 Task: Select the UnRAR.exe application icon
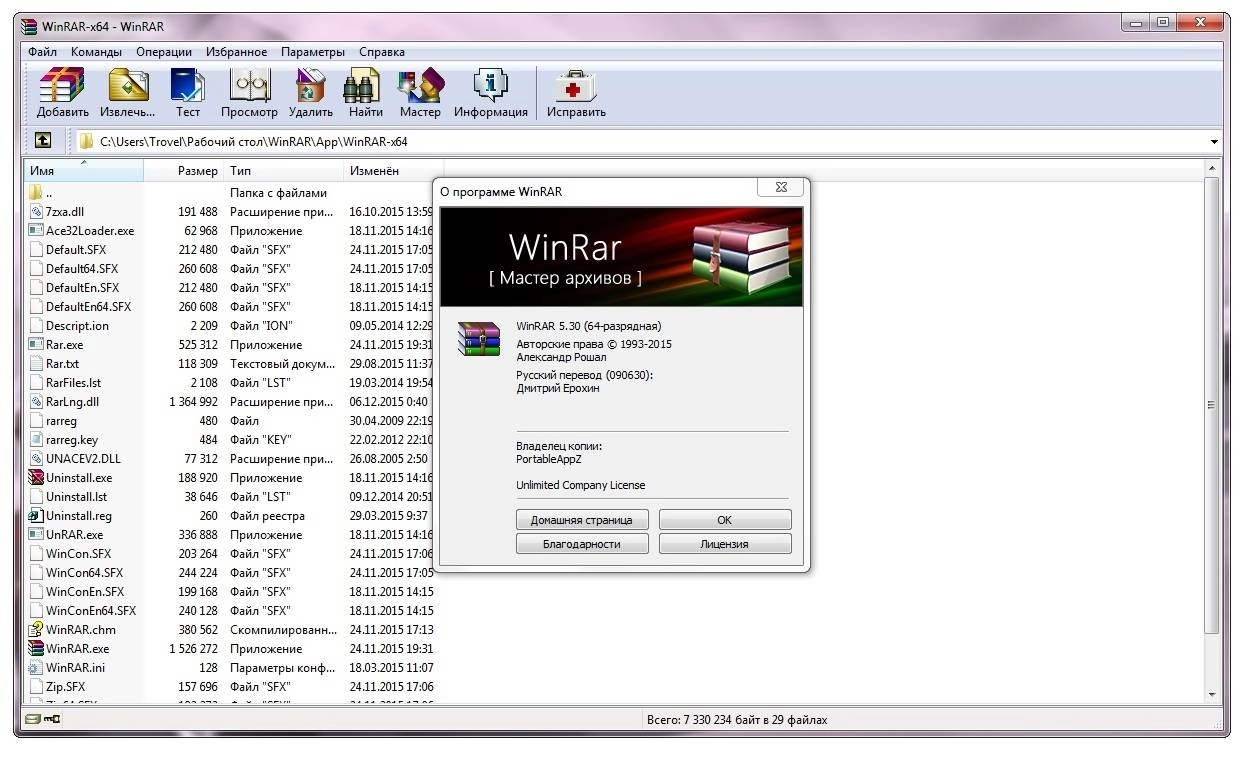click(x=37, y=535)
